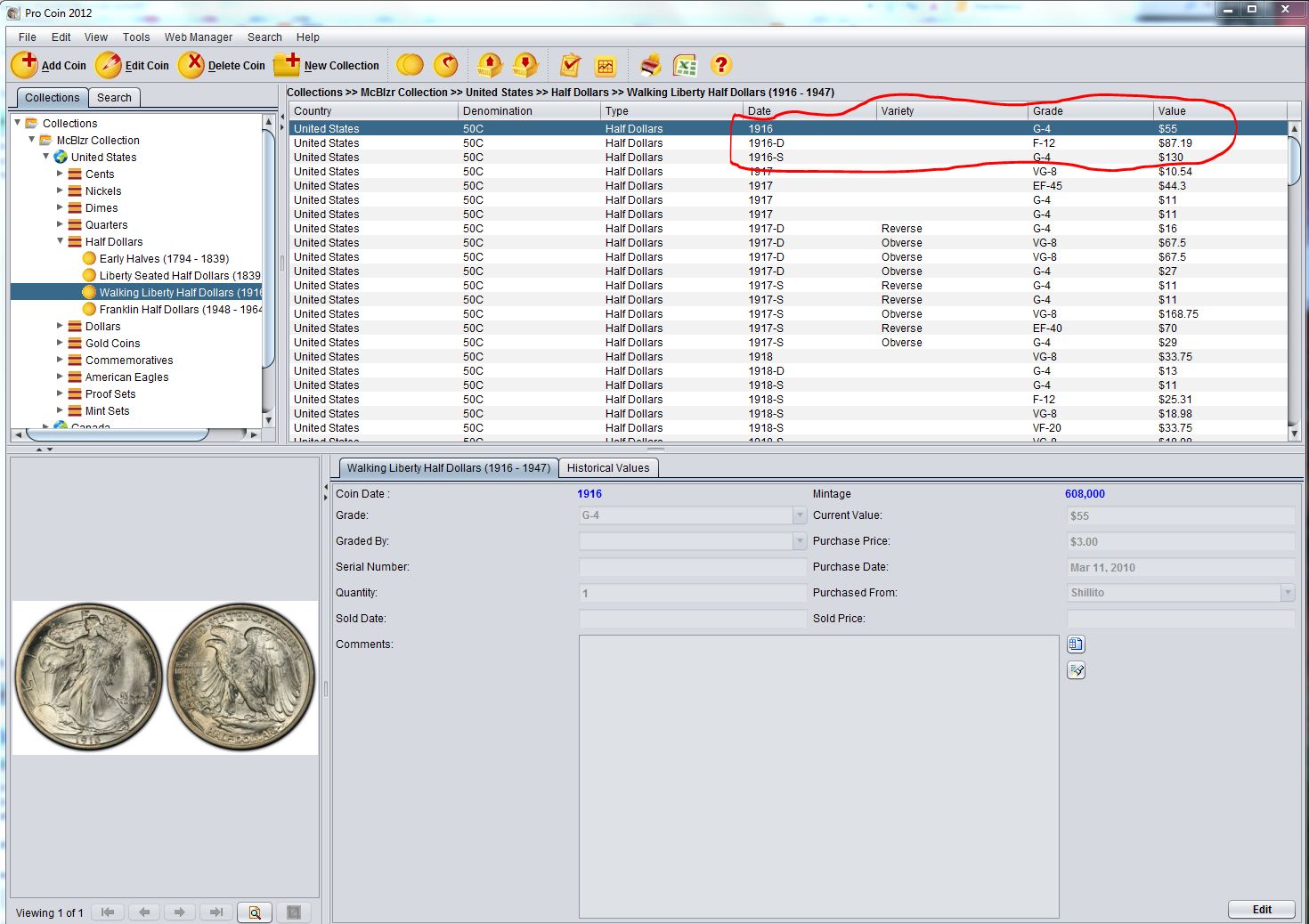
Task: Open the View menu
Action: tap(96, 37)
